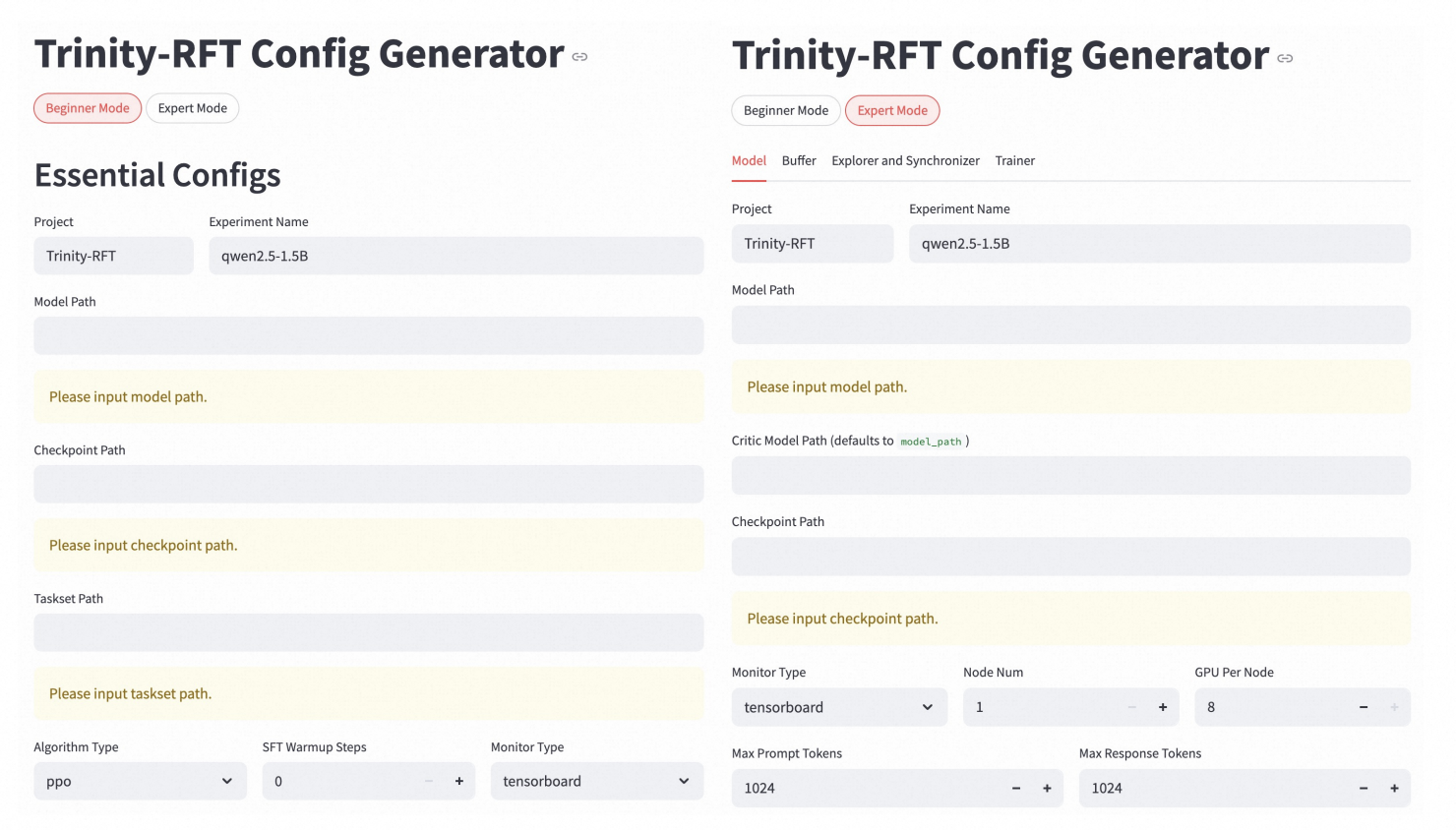Viewport: 1456px width, 830px height.
Task: Increase Max Prompt Tokens value
Action: [x=1047, y=788]
